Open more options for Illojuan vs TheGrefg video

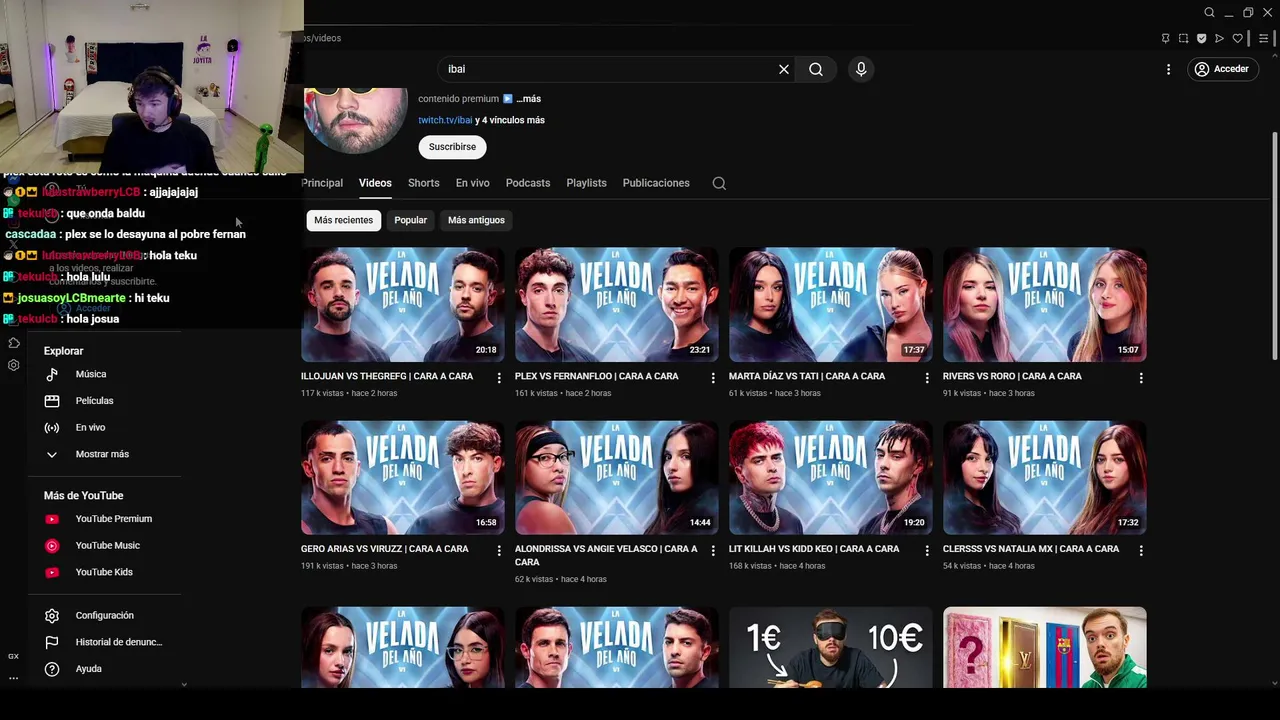click(499, 378)
